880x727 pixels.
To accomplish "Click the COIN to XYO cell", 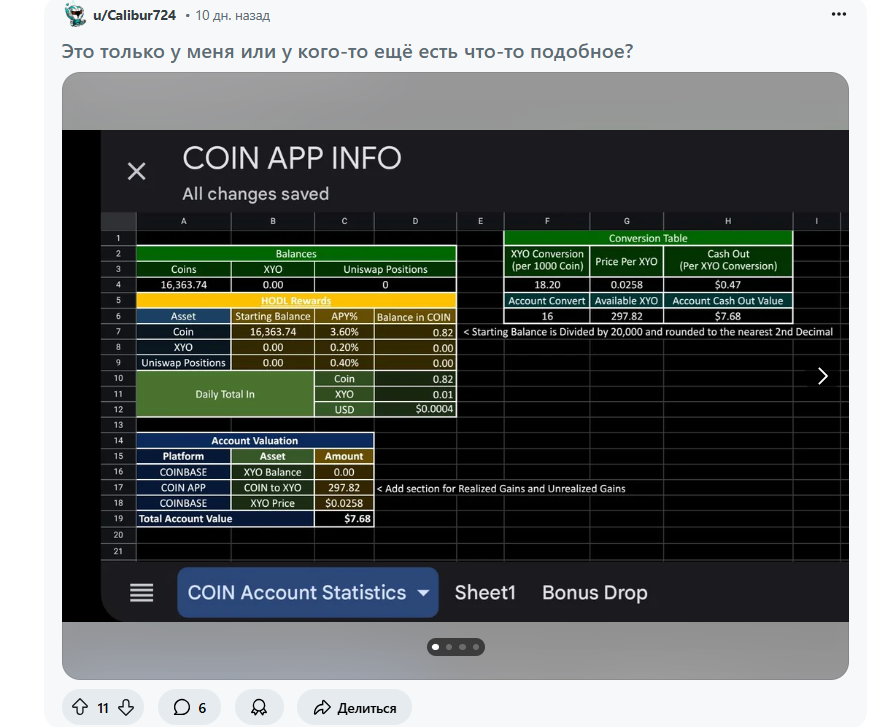I will (273, 488).
